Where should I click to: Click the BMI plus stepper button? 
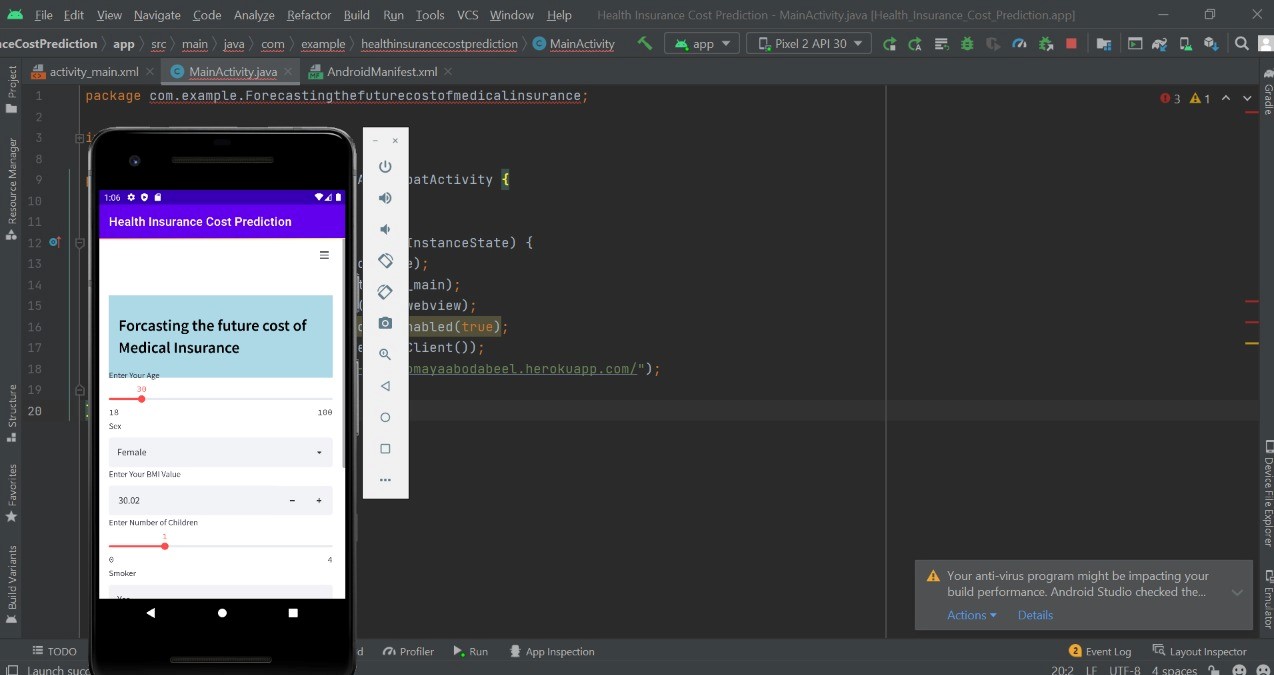click(x=319, y=500)
